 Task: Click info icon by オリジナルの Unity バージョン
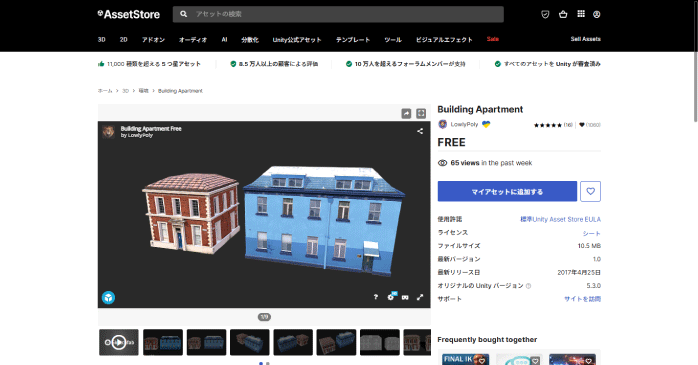[x=528, y=286]
